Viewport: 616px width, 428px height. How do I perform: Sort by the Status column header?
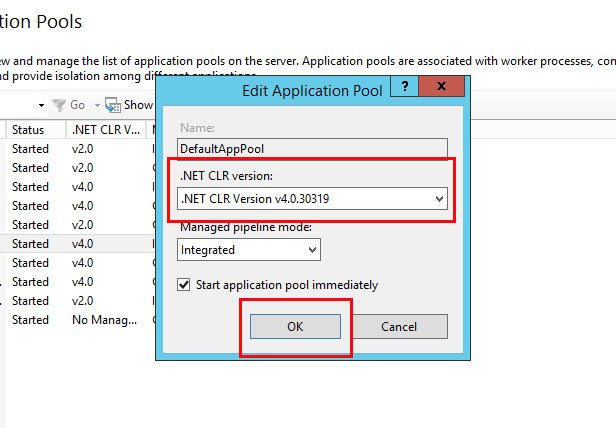pos(36,130)
